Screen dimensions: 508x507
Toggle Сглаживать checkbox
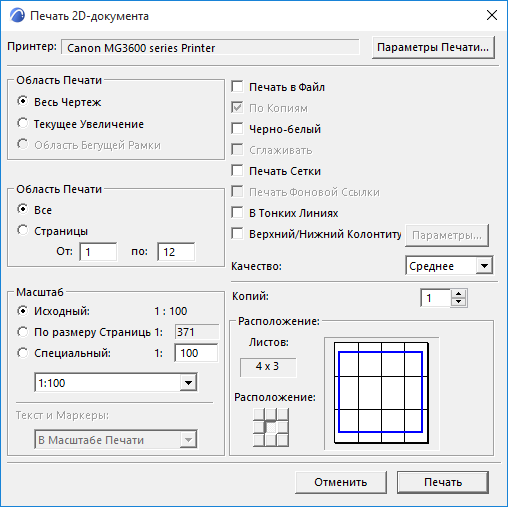pyautogui.click(x=237, y=150)
